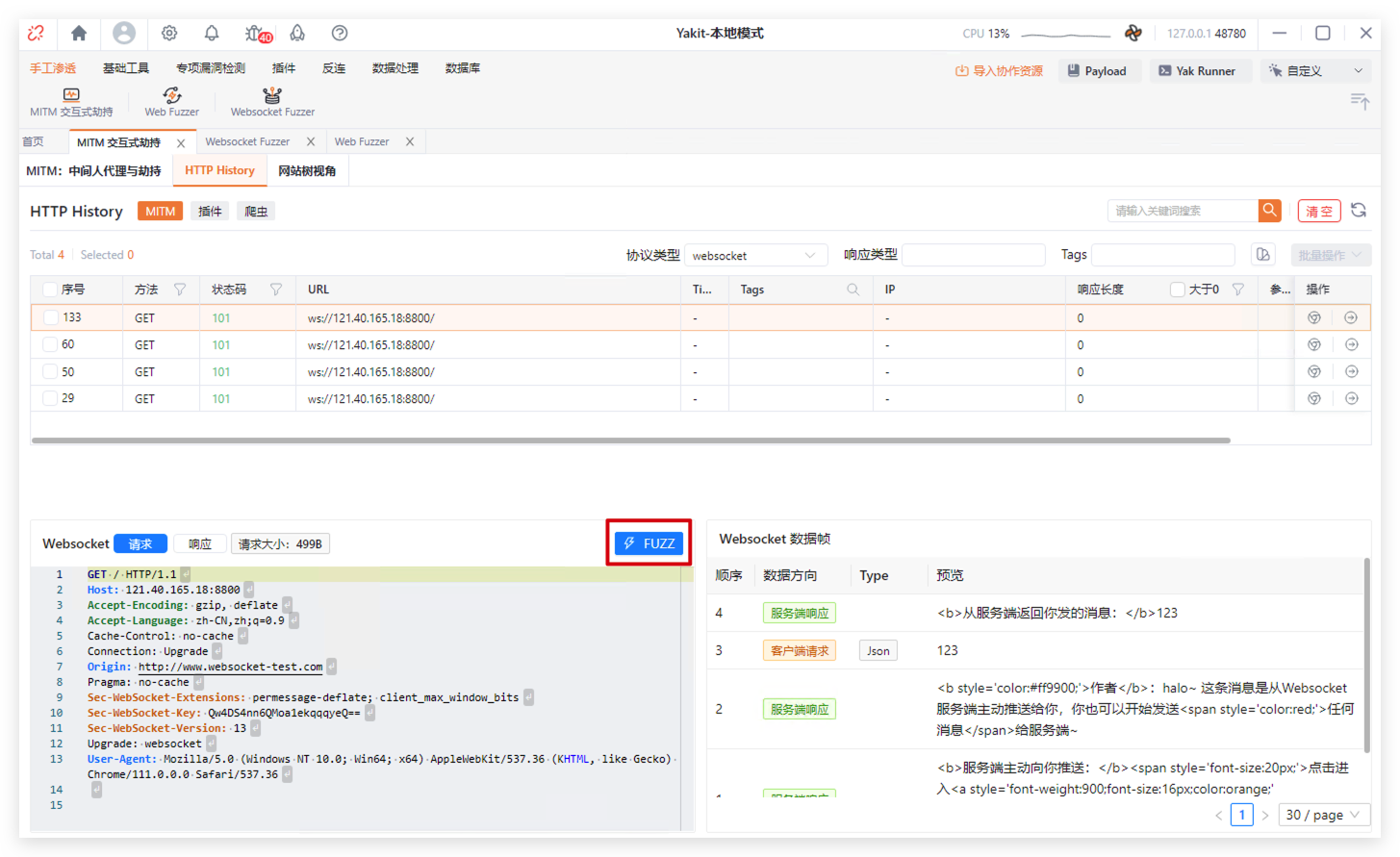
Task: Click the horizontal scrollbar under the table
Action: (630, 441)
